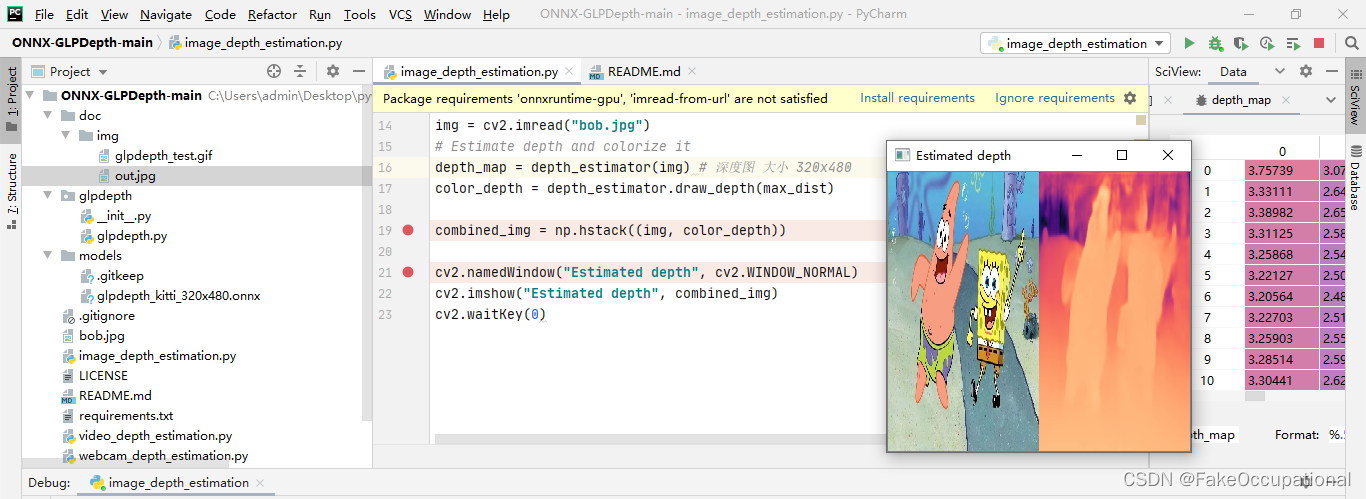Open the Navigate menu

click(x=166, y=15)
